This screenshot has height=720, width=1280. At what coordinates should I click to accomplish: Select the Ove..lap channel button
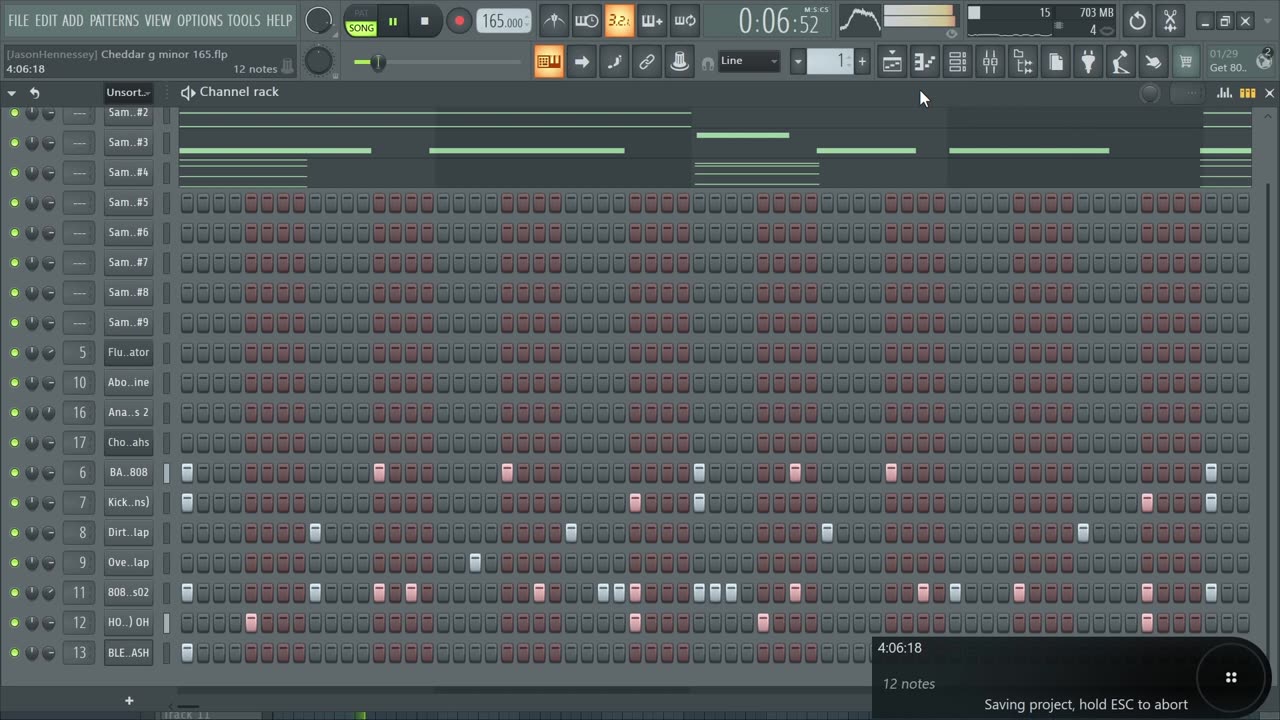[129, 562]
